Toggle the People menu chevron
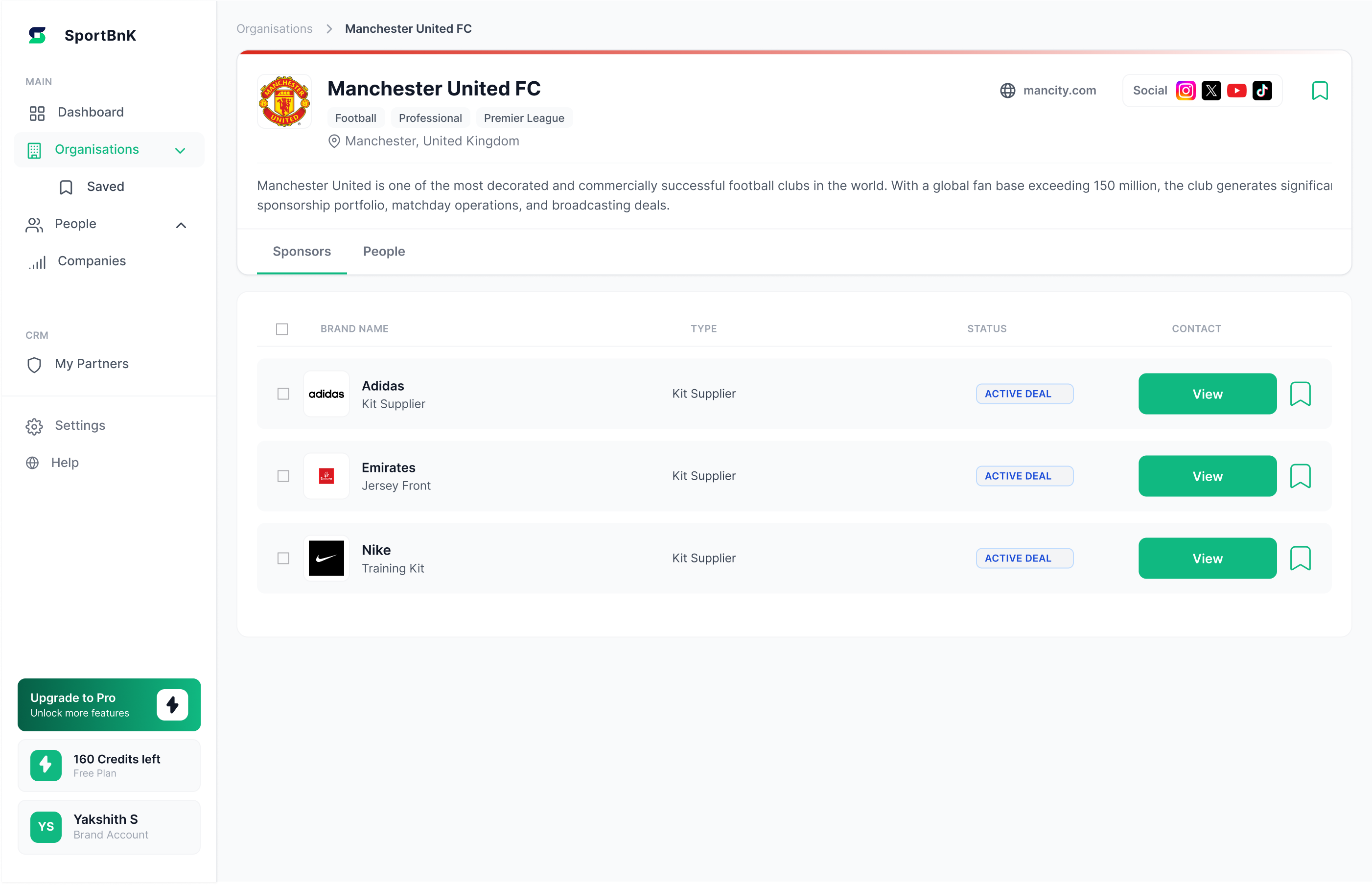 coord(181,225)
